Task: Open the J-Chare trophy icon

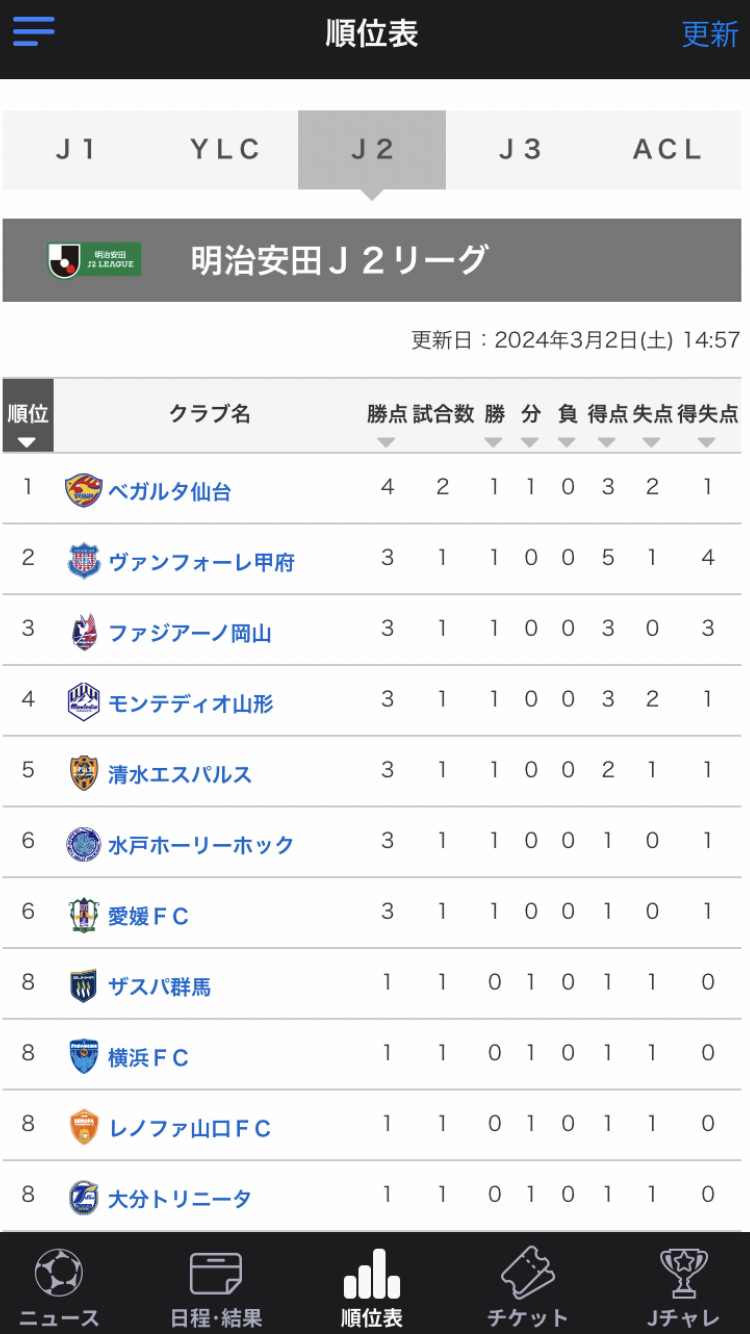Action: (684, 1275)
